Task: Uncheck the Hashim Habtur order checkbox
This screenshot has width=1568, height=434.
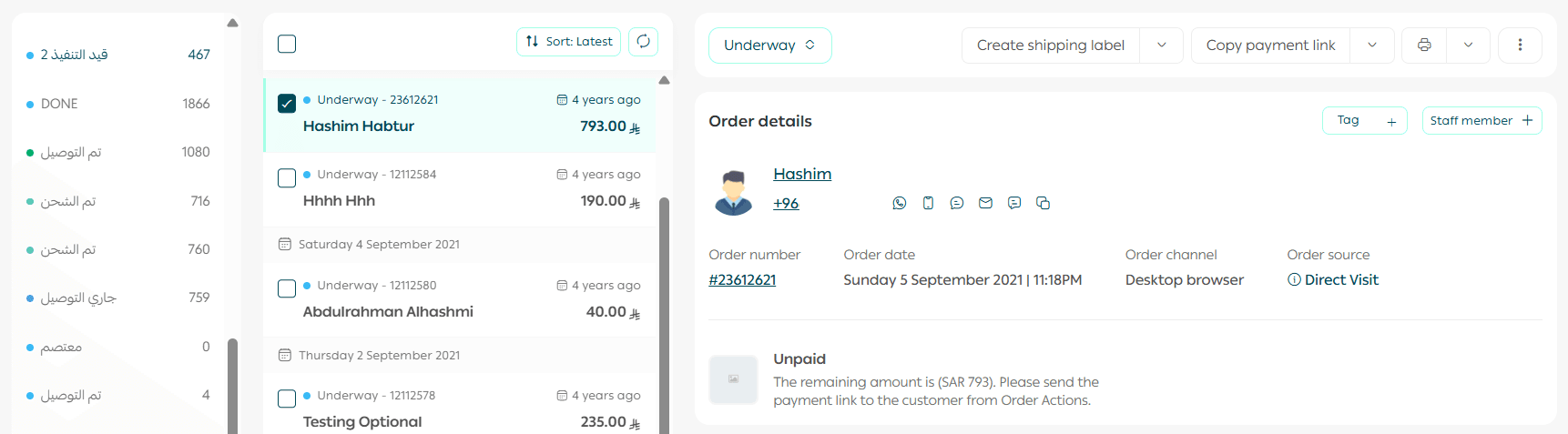Action: [287, 103]
